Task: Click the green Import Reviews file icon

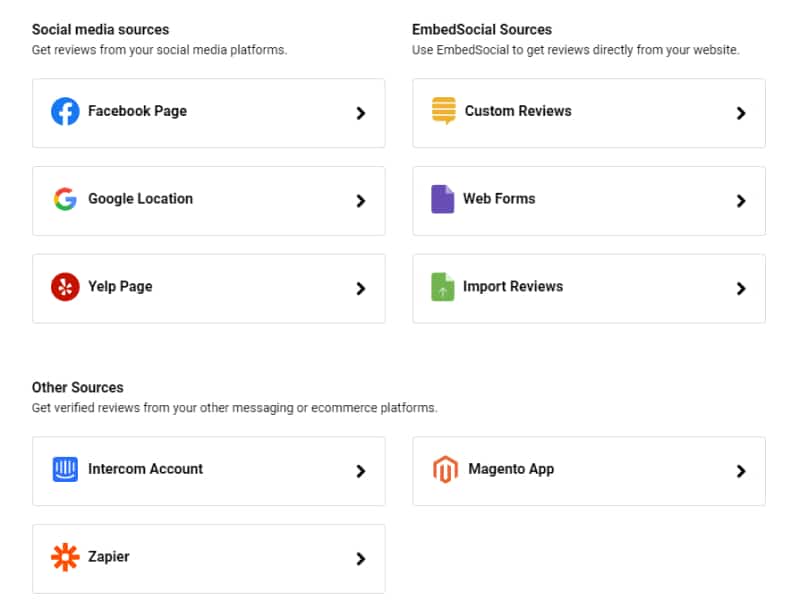Action: click(x=442, y=287)
